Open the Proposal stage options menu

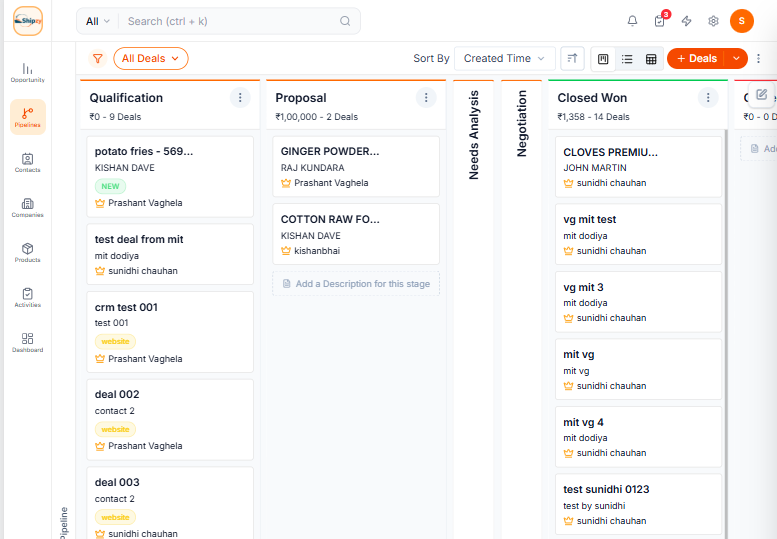[x=426, y=98]
